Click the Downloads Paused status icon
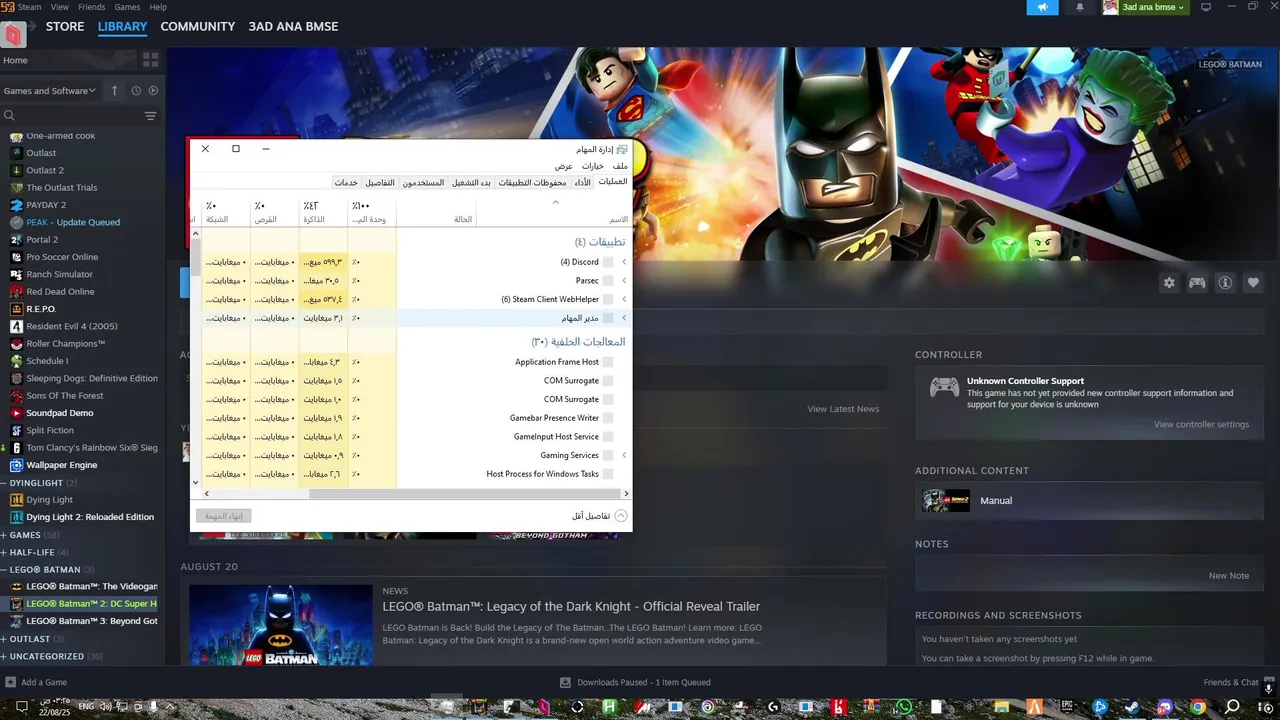This screenshot has height=720, width=1280. pyautogui.click(x=565, y=682)
